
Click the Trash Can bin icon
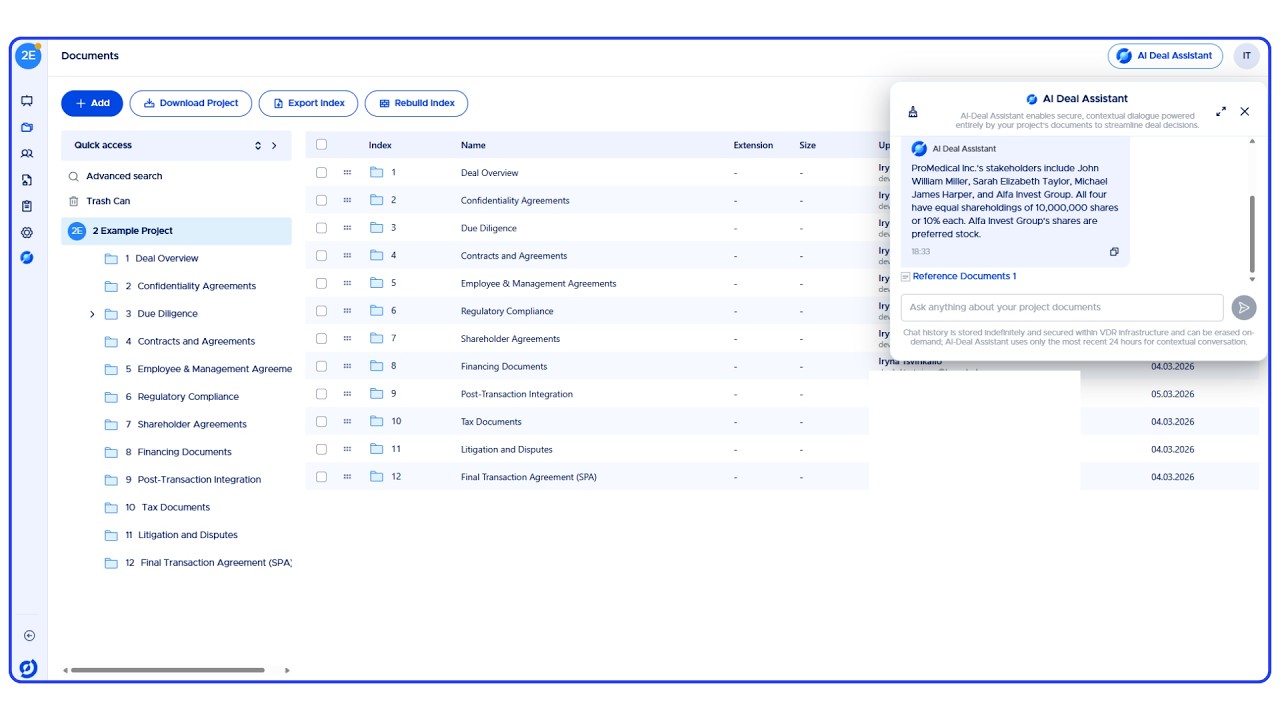73,201
